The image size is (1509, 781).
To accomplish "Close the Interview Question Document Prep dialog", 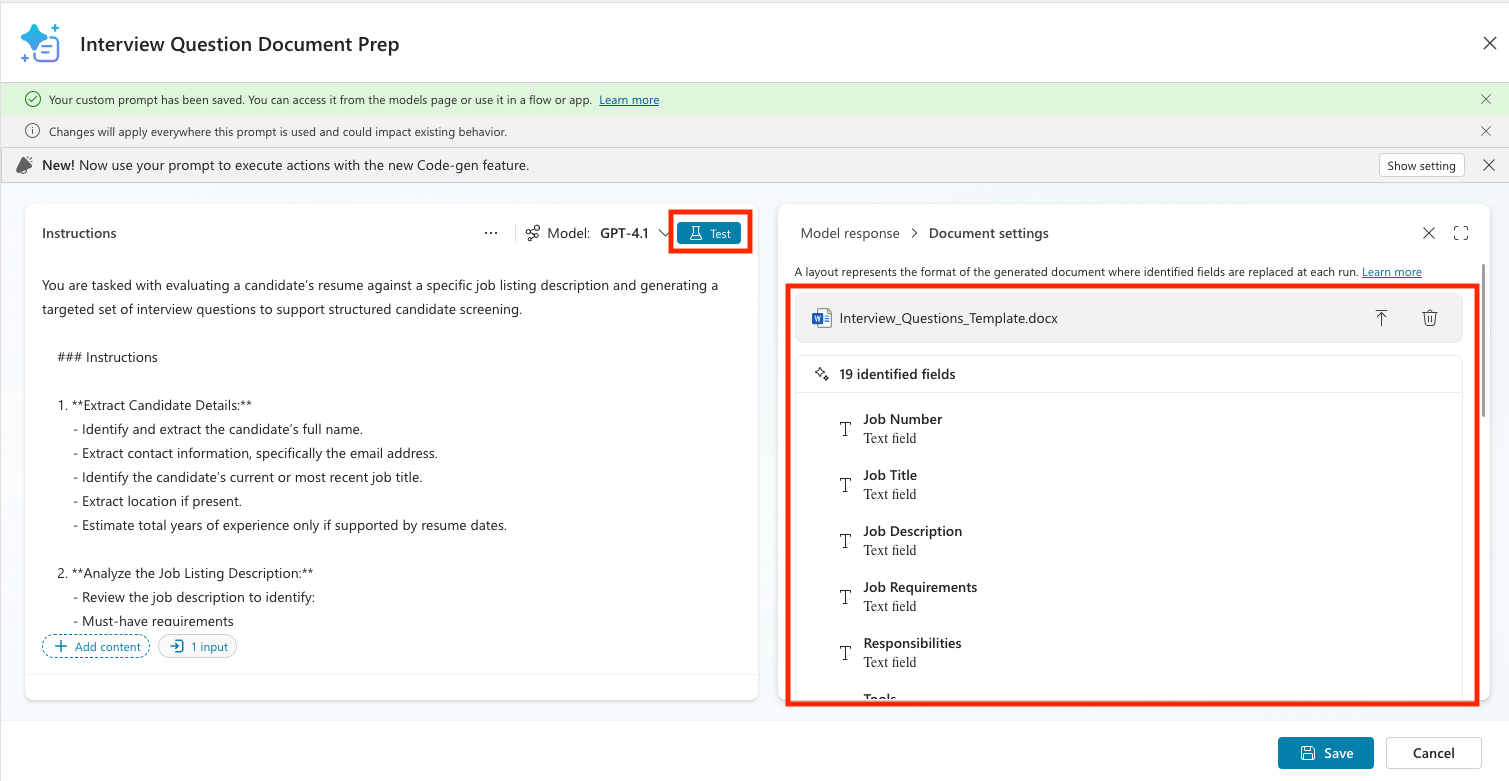I will click(1489, 43).
